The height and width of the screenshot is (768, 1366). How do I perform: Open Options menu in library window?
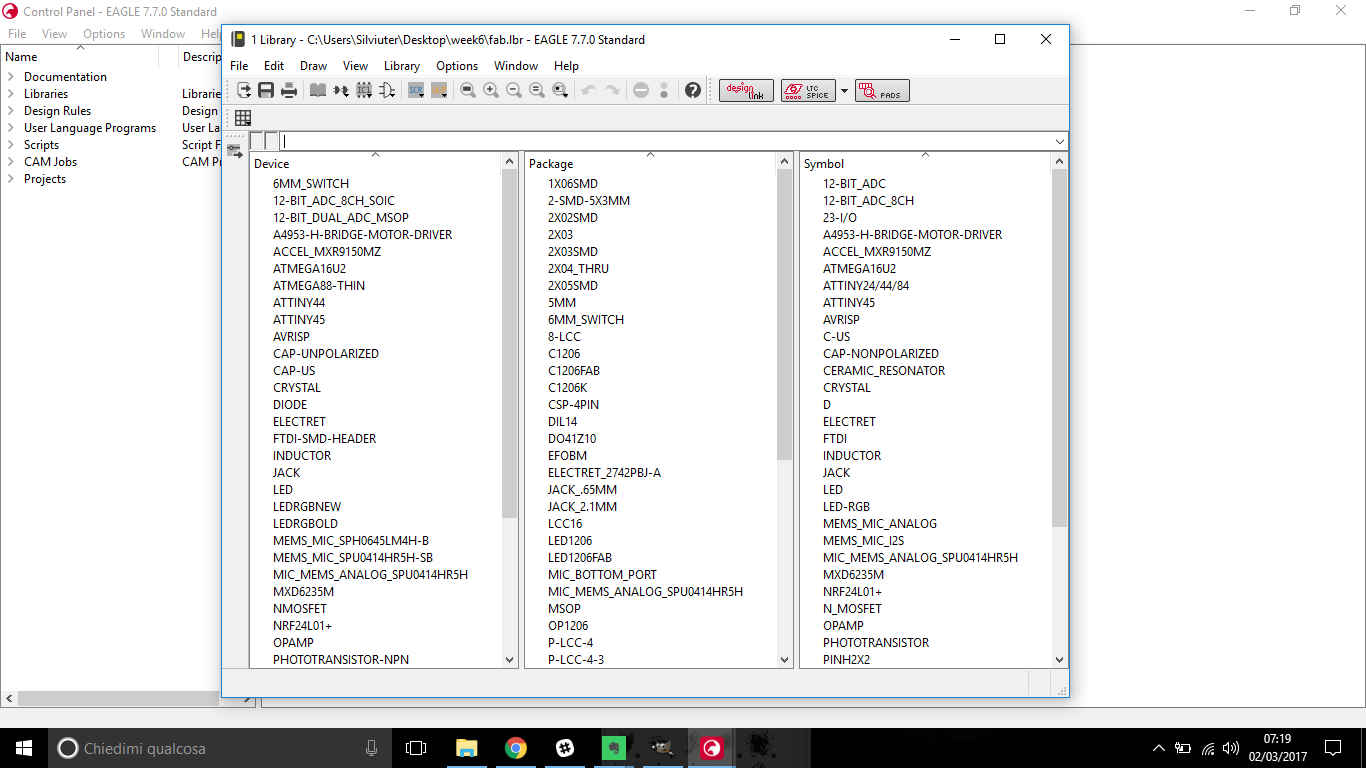457,66
